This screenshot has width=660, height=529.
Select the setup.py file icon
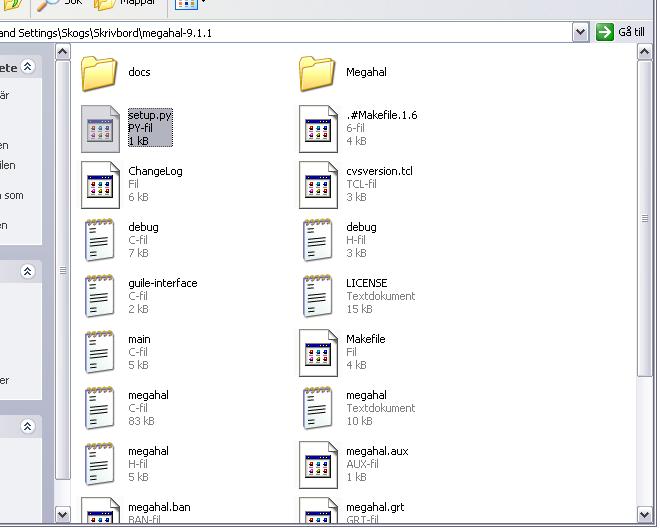tap(100, 129)
